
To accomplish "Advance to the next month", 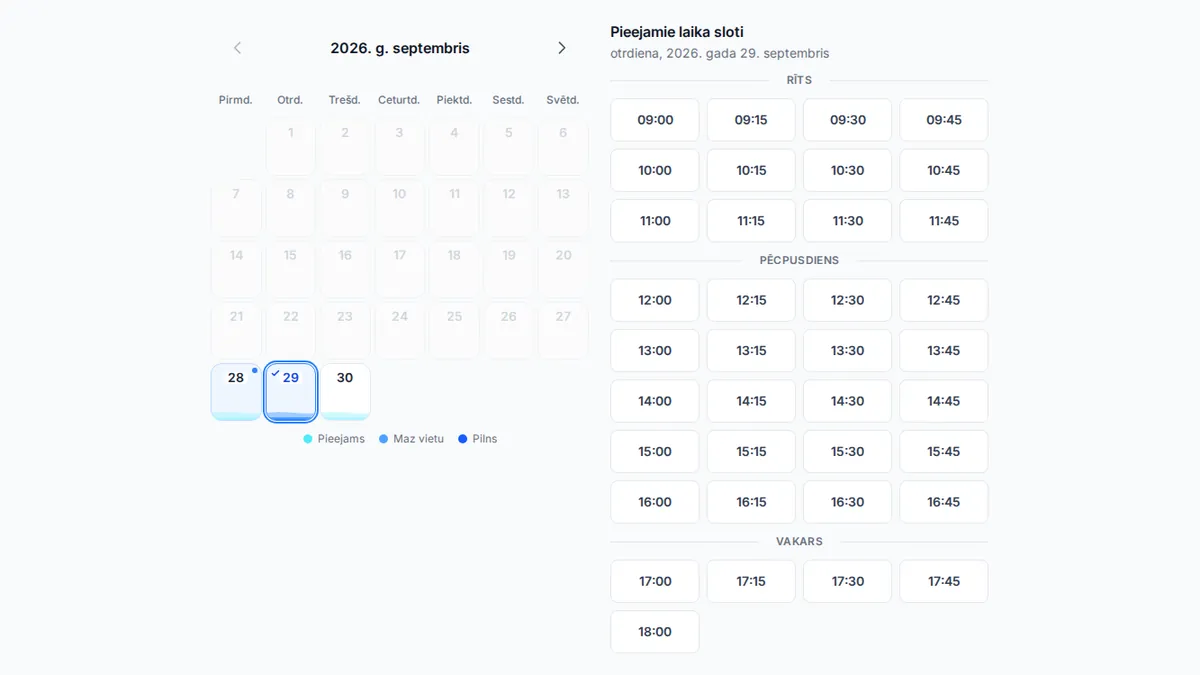I will 562,48.
